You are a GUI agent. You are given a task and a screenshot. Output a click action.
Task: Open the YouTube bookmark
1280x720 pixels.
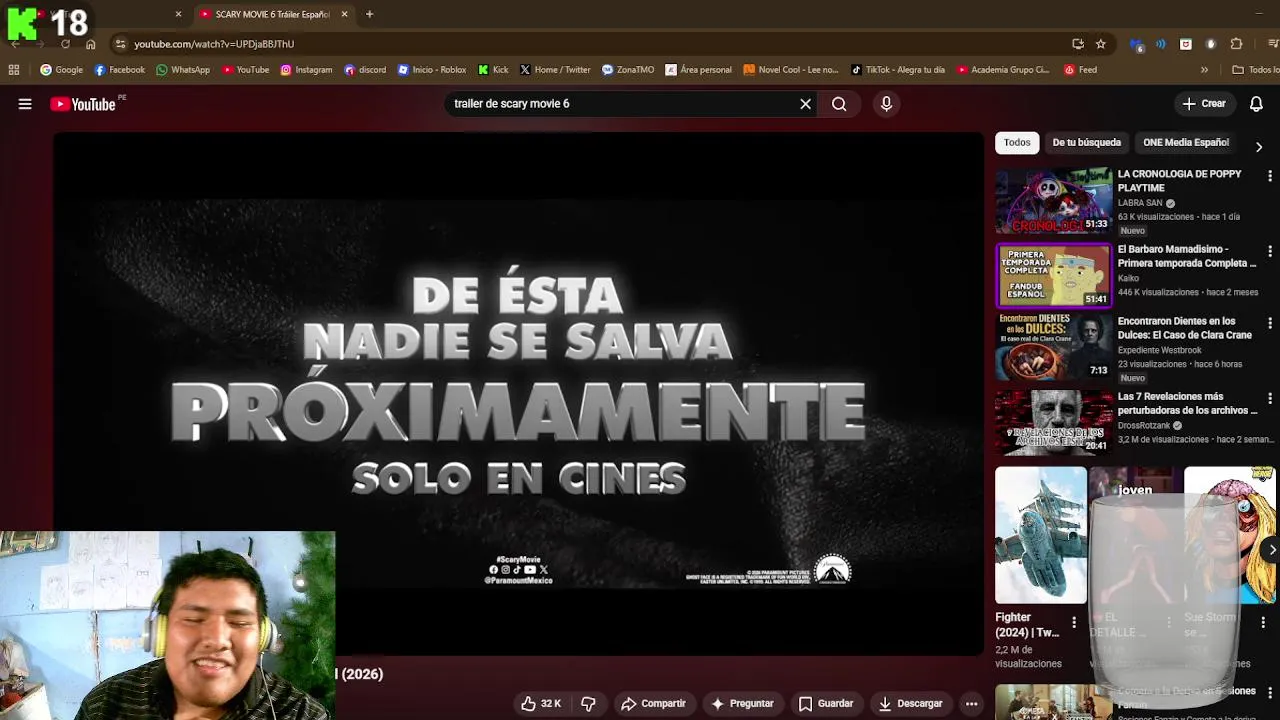[246, 70]
